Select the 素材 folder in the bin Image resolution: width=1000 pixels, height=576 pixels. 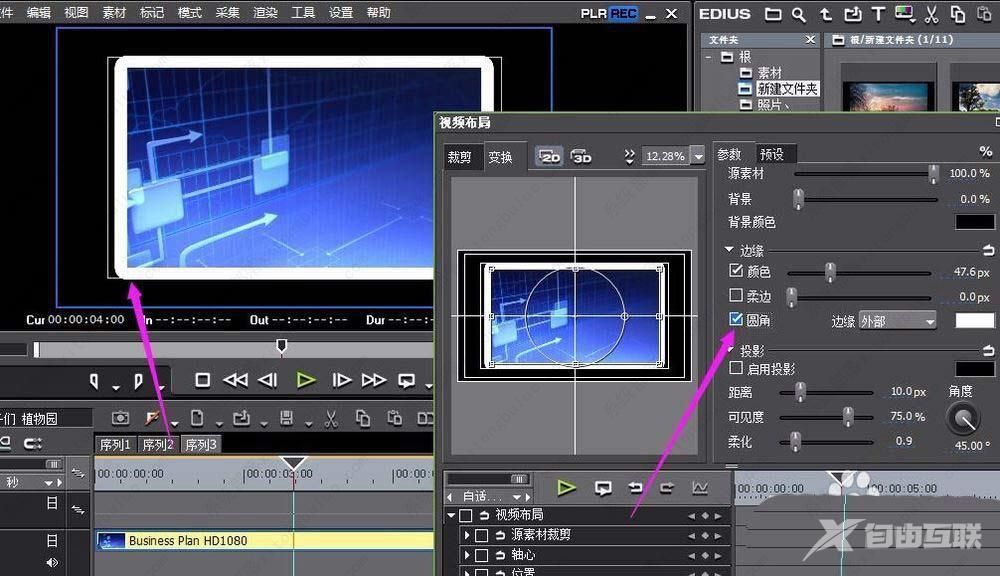pyautogui.click(x=769, y=73)
